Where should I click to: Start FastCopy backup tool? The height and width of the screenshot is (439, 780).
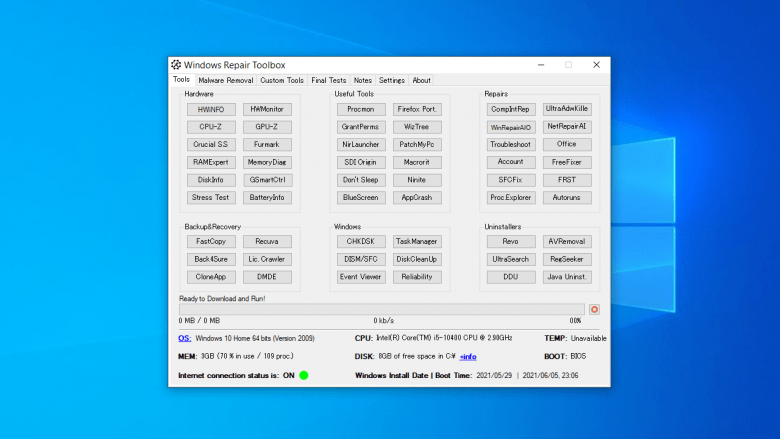click(211, 242)
